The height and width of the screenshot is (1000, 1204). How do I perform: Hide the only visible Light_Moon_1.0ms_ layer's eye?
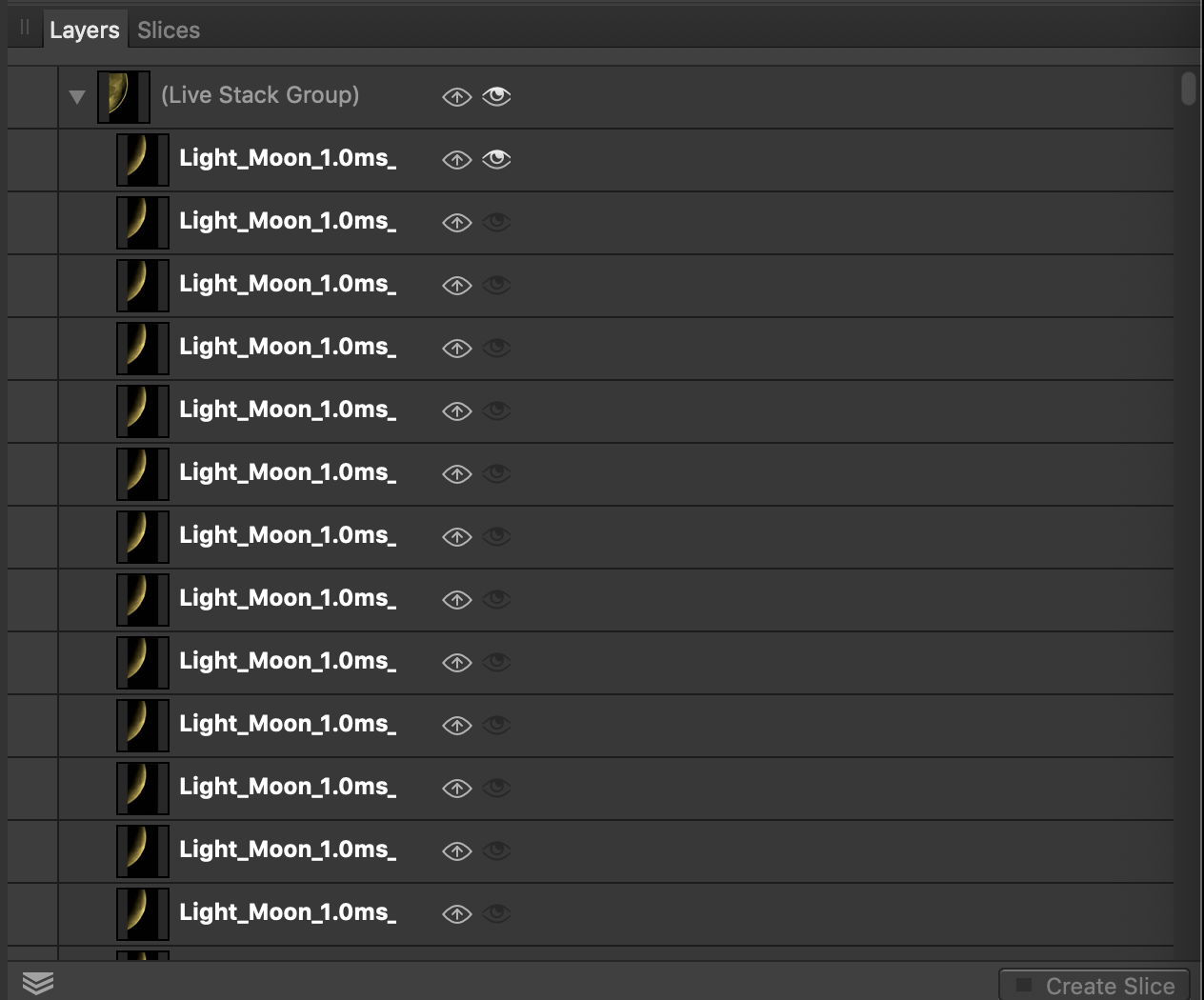[x=496, y=159]
